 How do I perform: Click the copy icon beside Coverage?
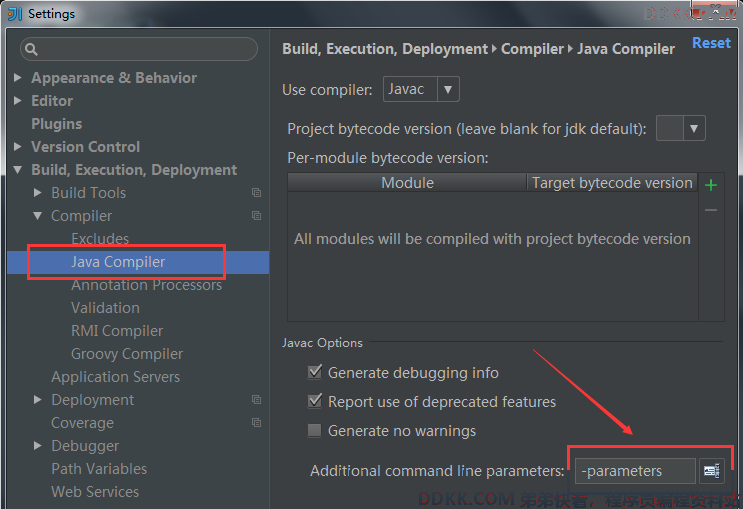pyautogui.click(x=256, y=422)
